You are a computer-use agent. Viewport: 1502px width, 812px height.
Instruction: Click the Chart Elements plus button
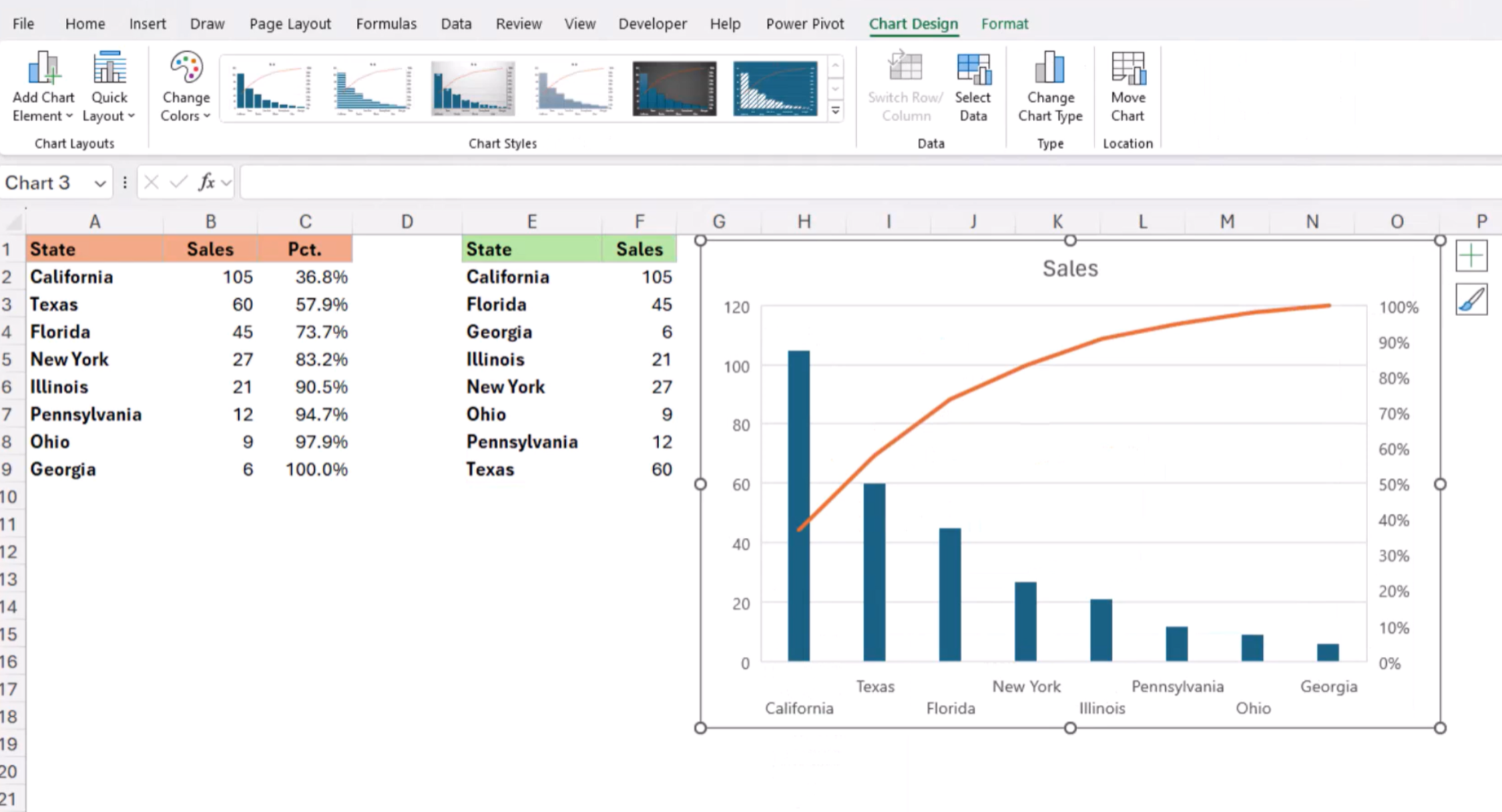pyautogui.click(x=1471, y=256)
